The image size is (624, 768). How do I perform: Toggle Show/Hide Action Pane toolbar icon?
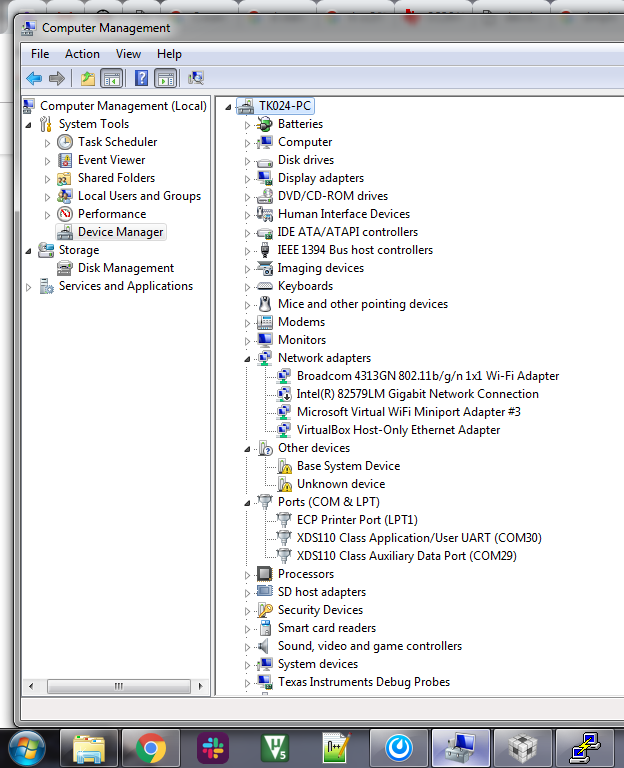(166, 78)
